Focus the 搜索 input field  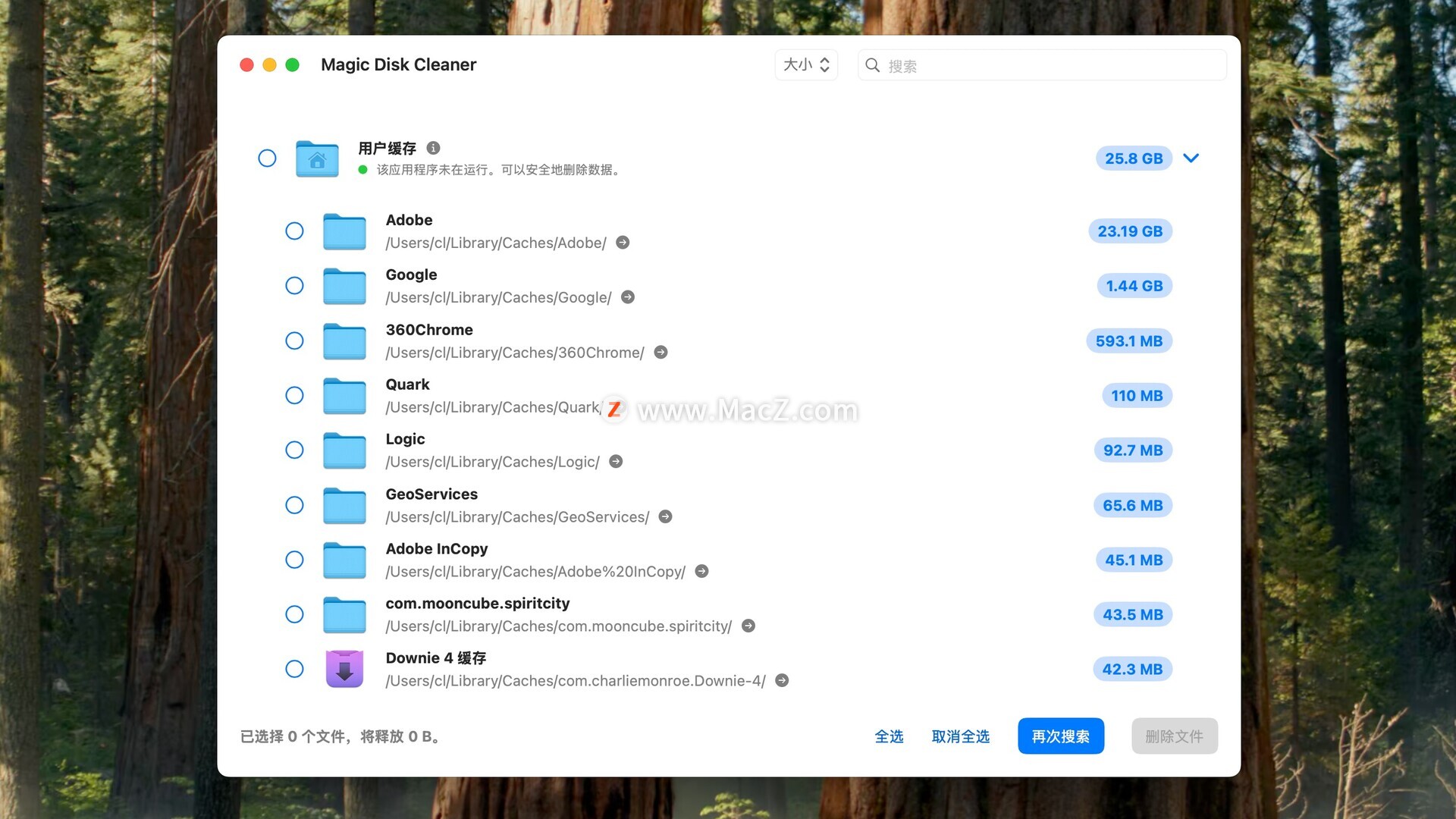tap(1042, 65)
